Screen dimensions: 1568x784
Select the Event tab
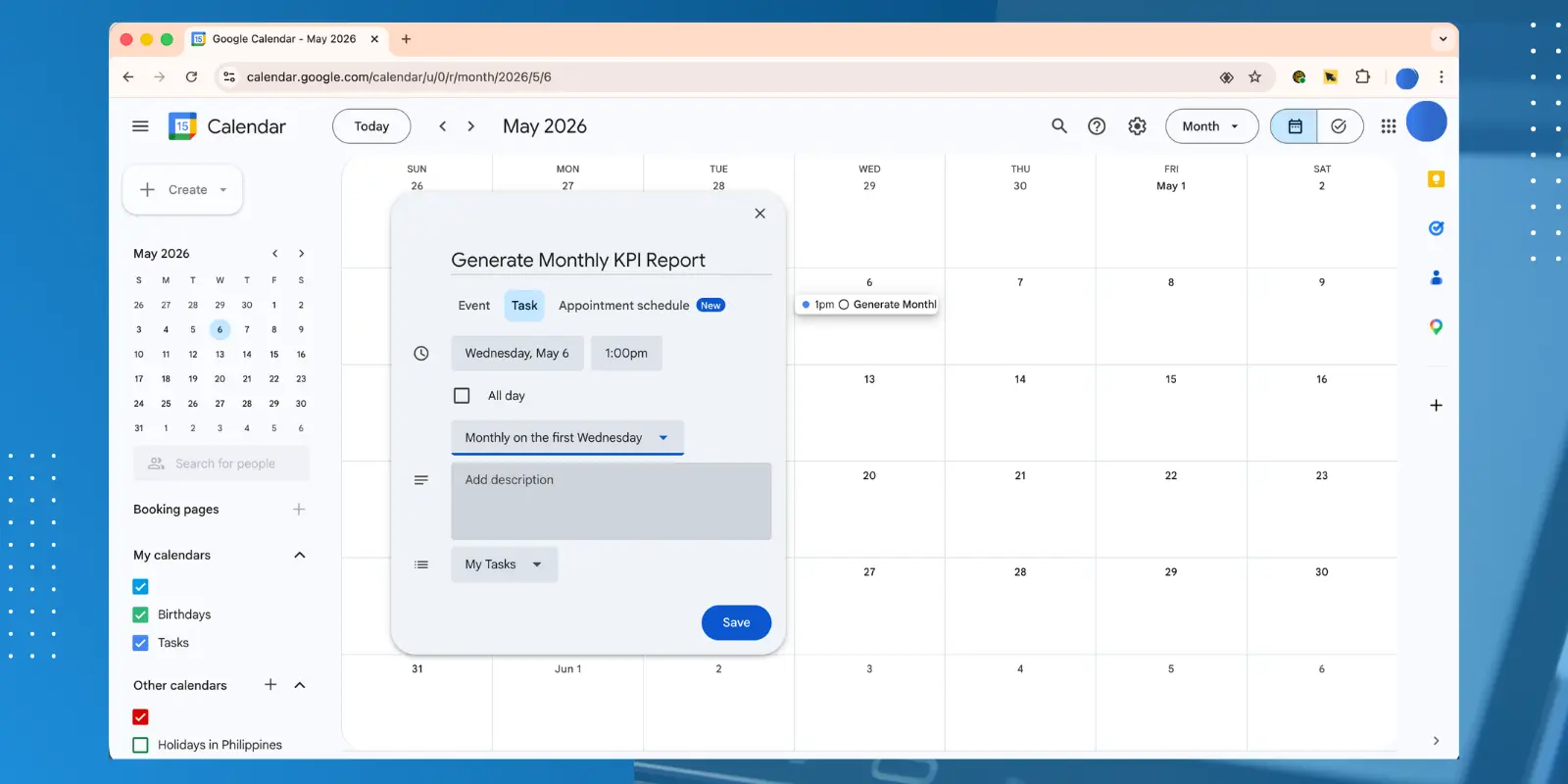coord(473,306)
